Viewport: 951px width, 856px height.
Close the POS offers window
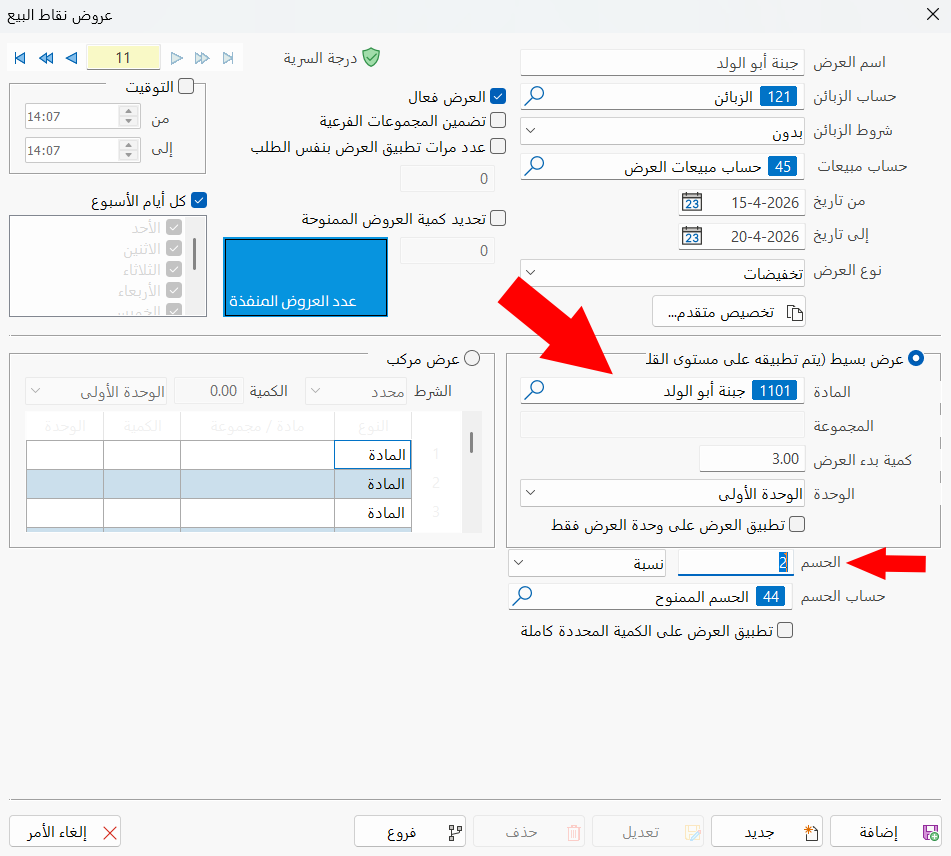coord(933,15)
